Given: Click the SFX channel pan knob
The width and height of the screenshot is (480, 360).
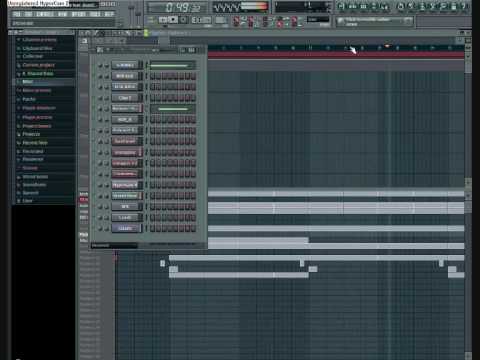Looking at the screenshot, I should pos(100,207).
